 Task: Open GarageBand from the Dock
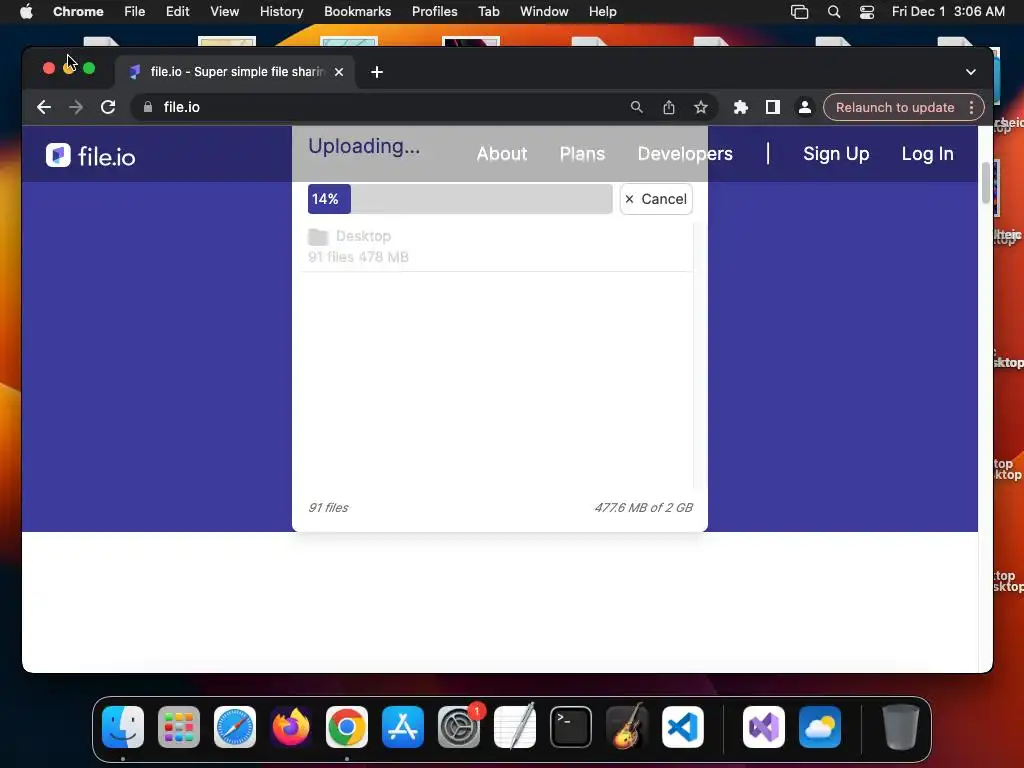pyautogui.click(x=627, y=727)
